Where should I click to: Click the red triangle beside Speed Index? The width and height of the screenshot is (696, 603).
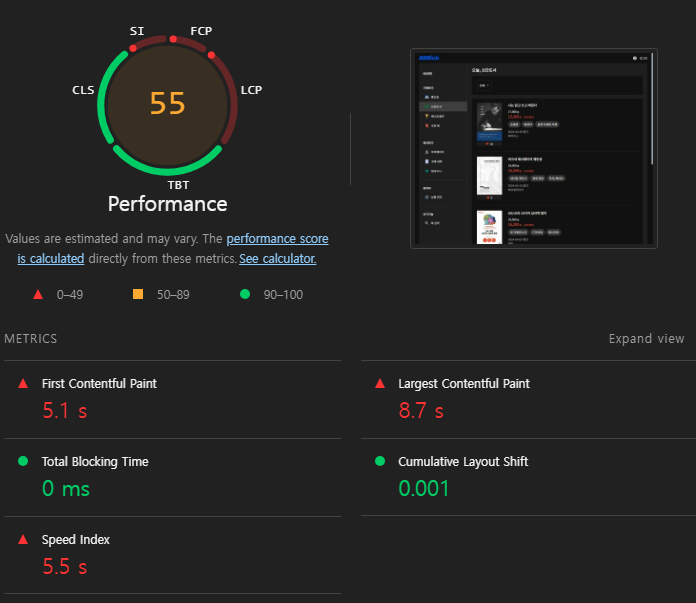23,540
